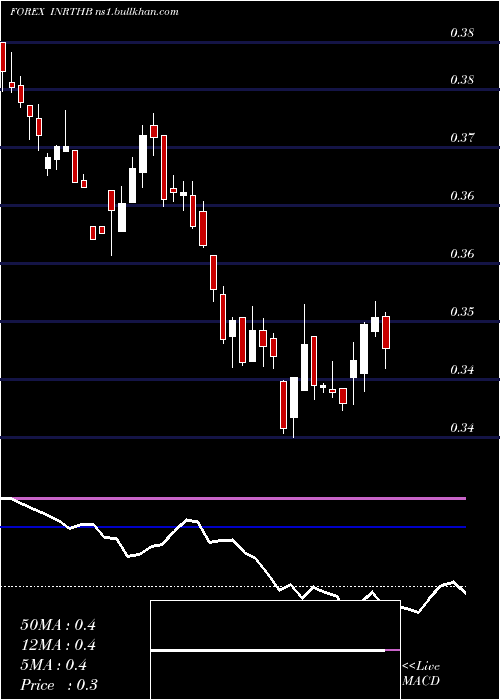
Task: Click the pink horizontal MACD line
Action: [239, 498]
